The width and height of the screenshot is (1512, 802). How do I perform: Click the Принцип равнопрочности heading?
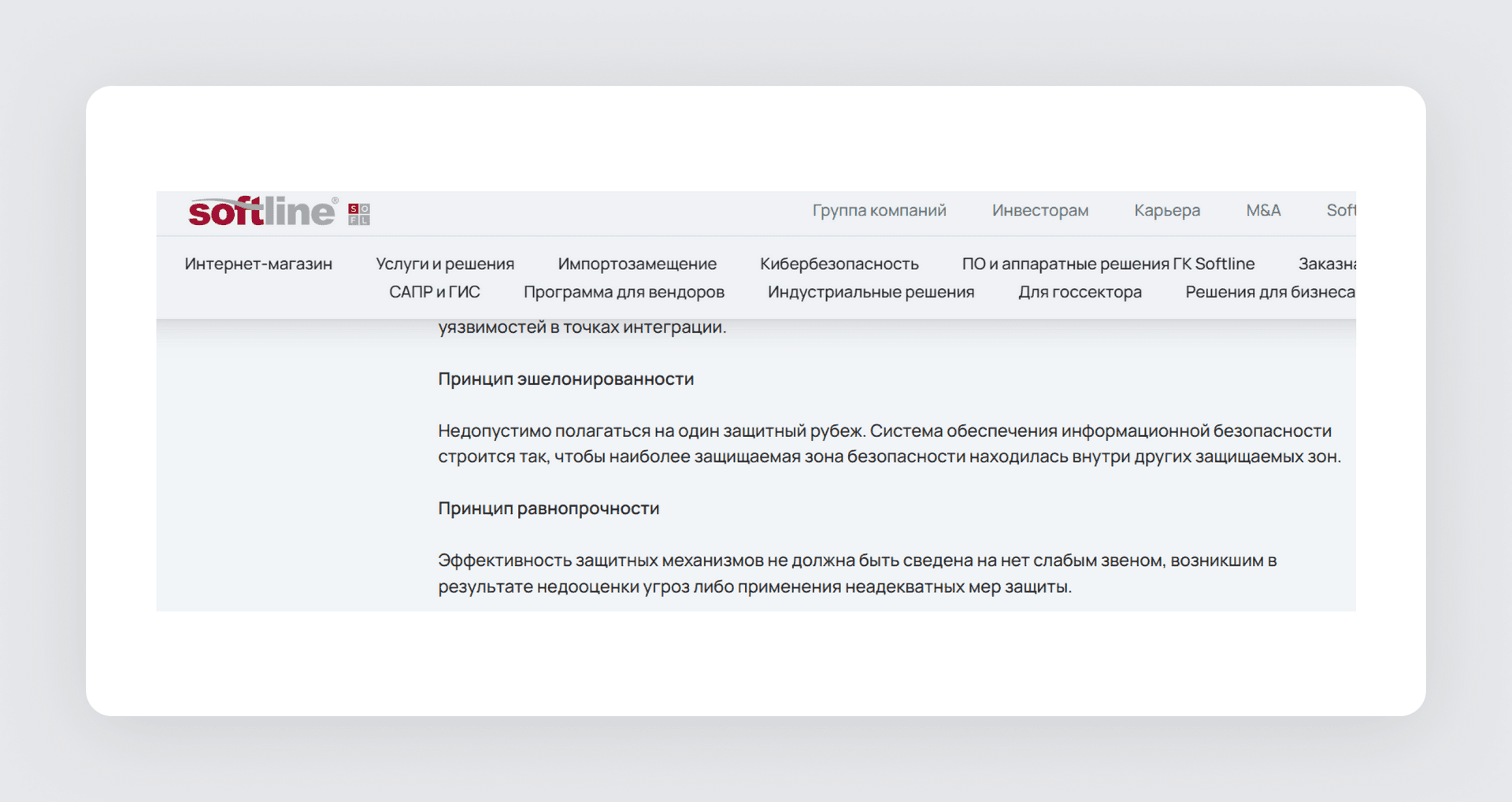coord(548,508)
